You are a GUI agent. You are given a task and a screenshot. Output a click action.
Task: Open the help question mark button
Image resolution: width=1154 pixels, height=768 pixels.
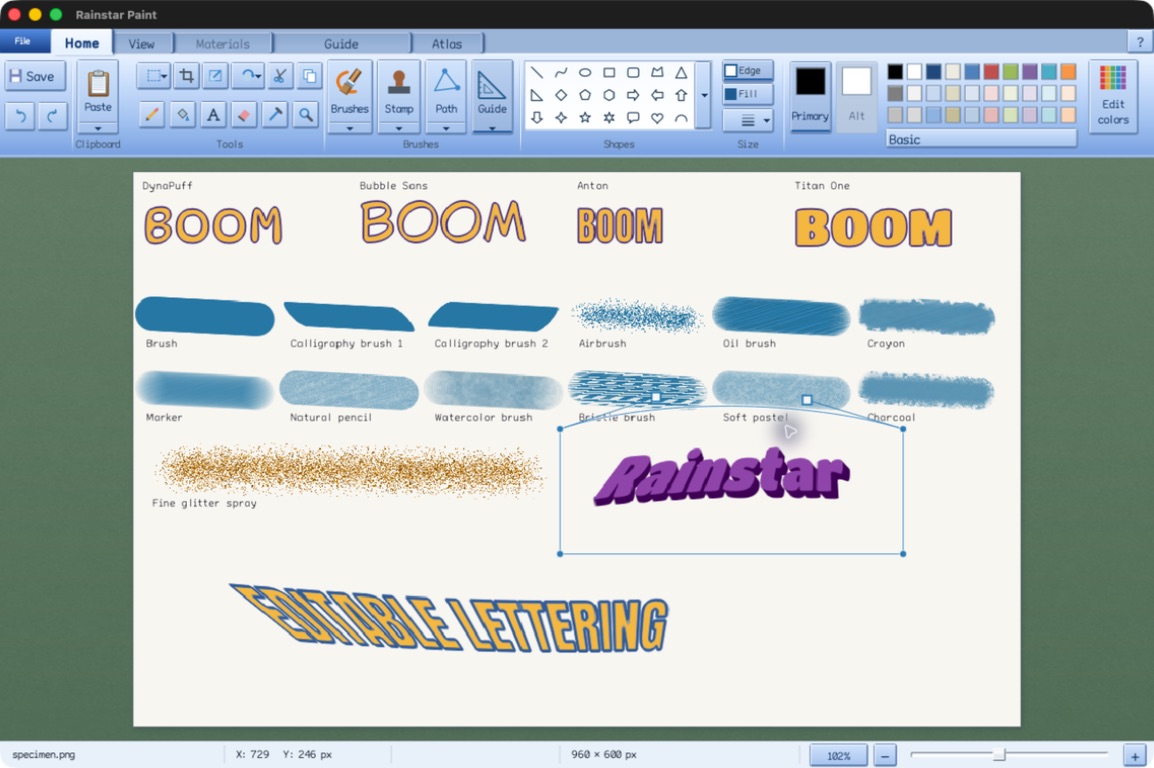coord(1140,42)
